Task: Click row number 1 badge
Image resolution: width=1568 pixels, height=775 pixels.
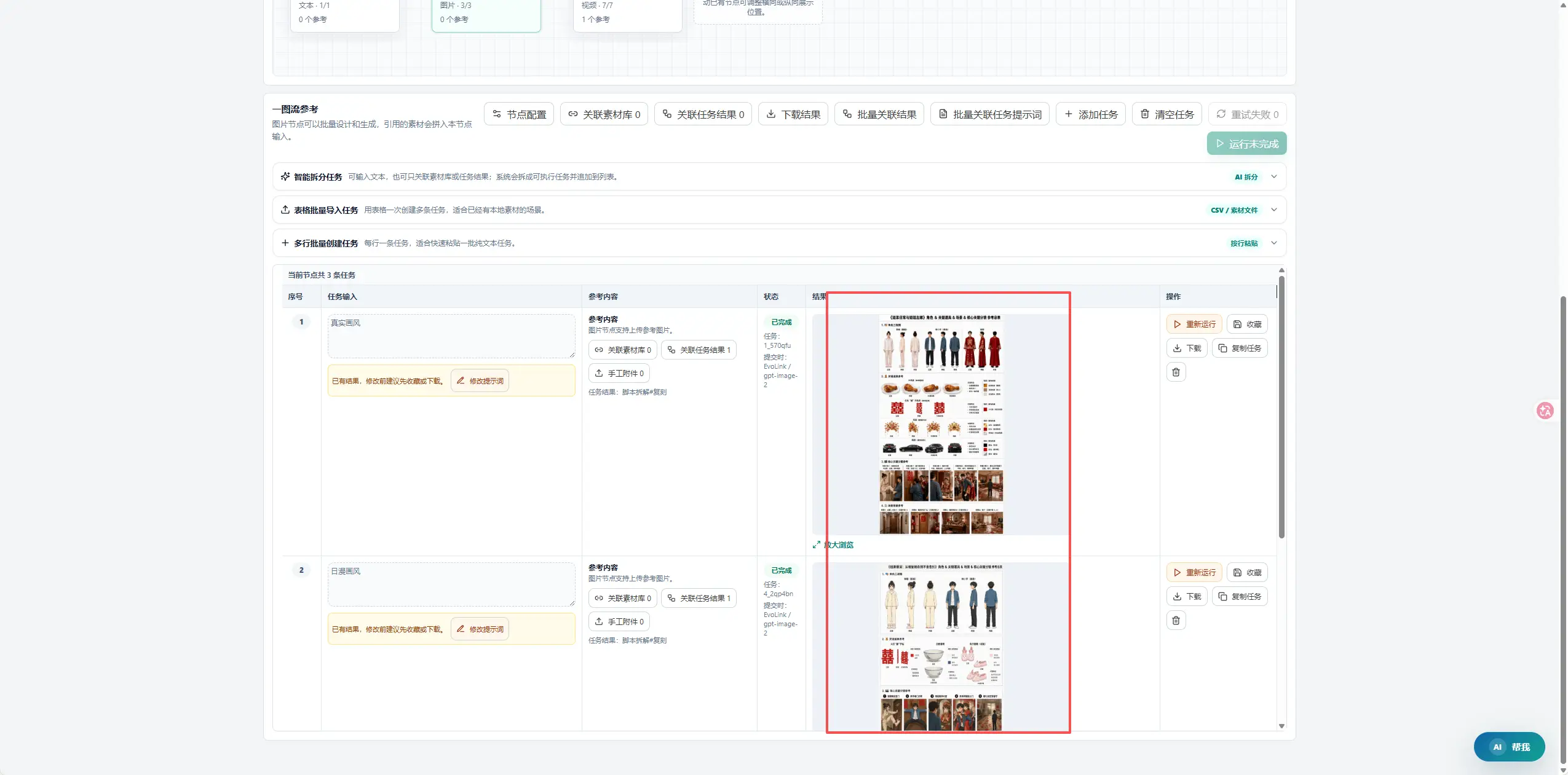Action: pyautogui.click(x=301, y=322)
